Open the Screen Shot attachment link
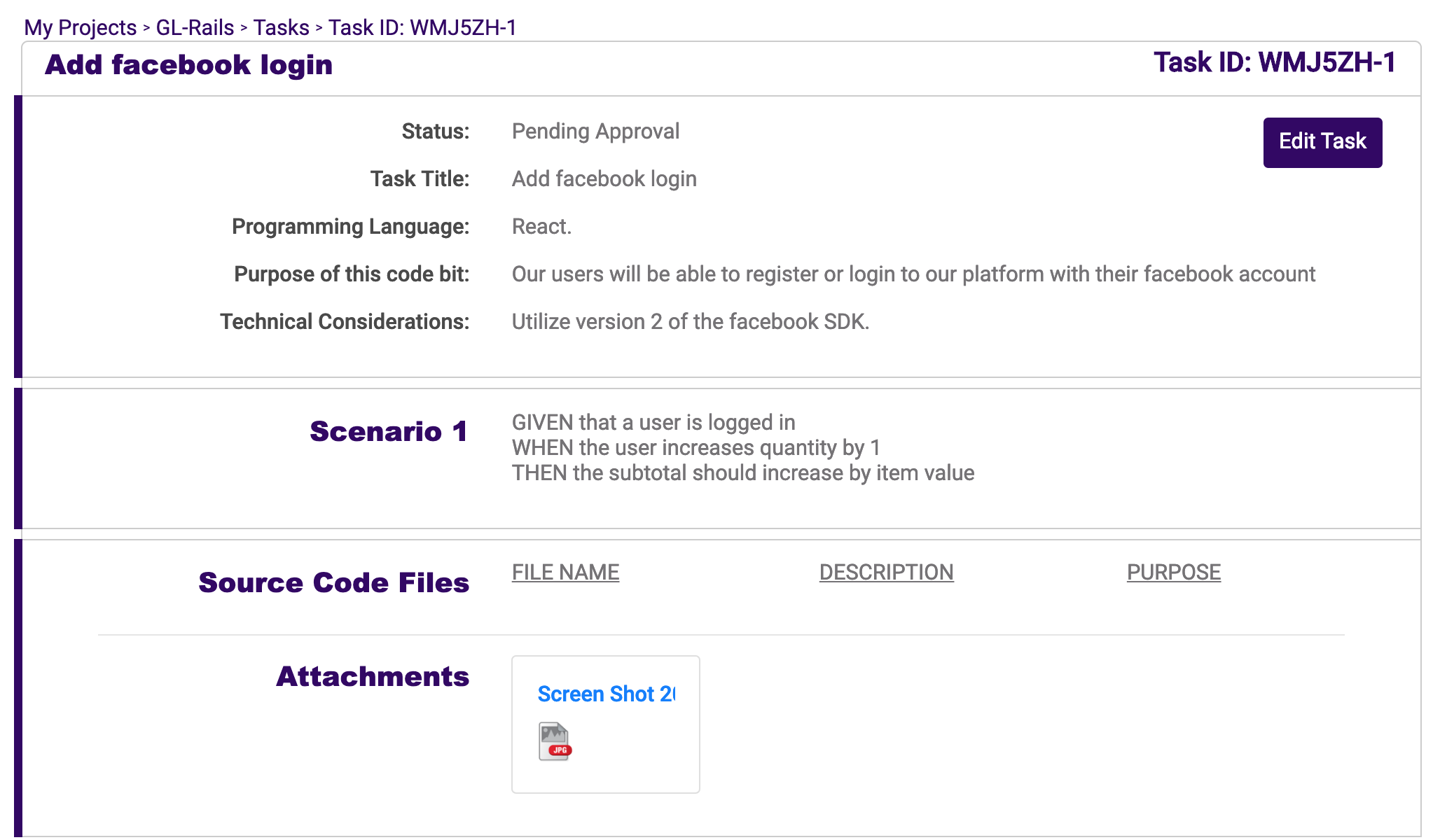Screen dimensions: 1433x840 coord(606,694)
